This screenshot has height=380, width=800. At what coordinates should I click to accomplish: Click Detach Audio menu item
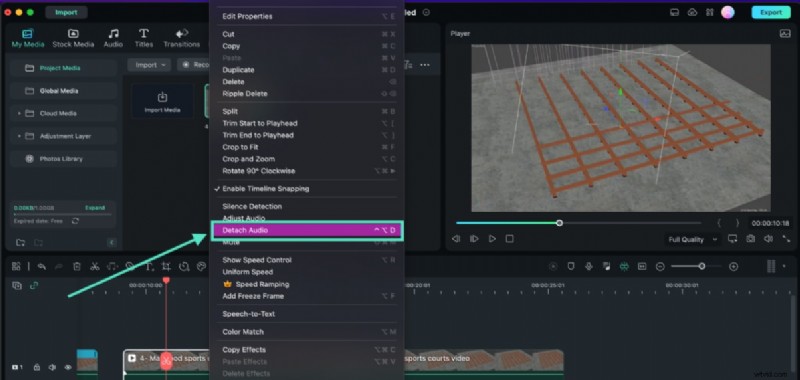(307, 231)
